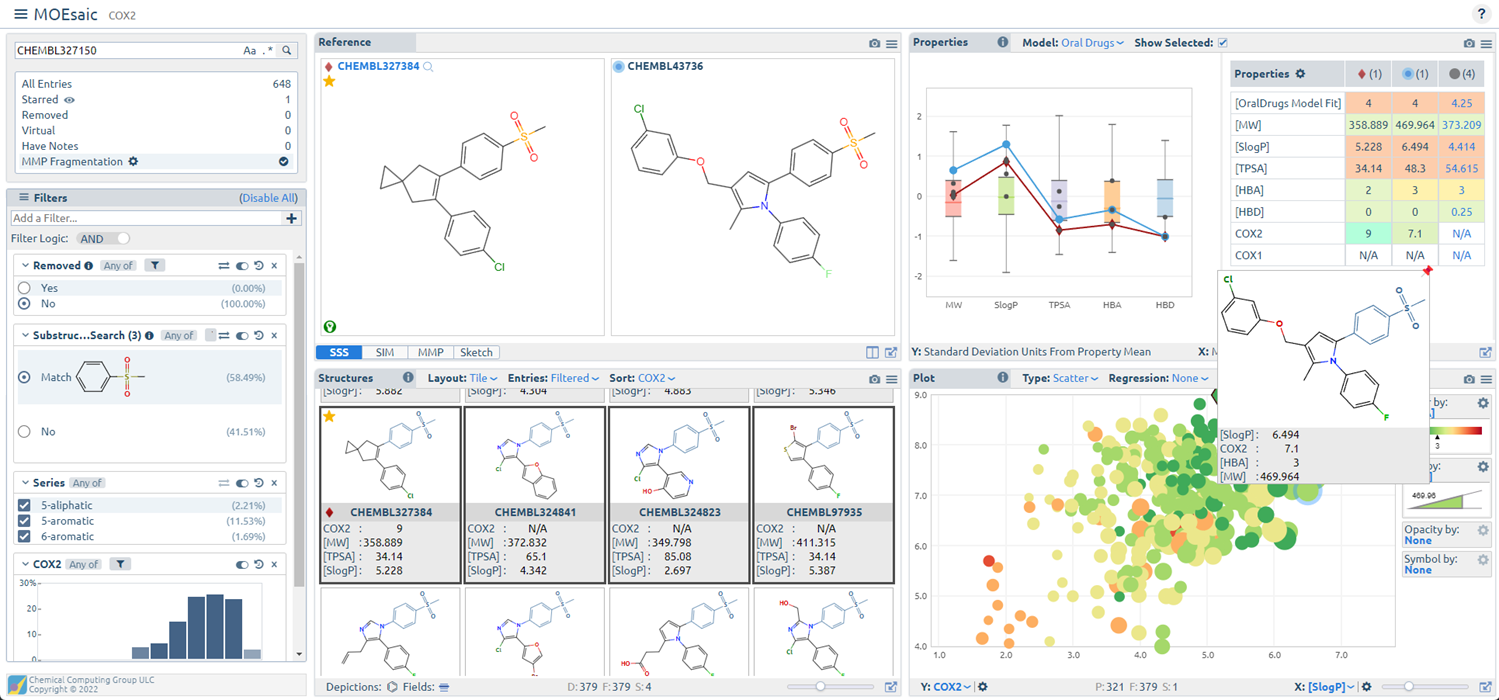Viewport: 1499px width, 700px height.
Task: Click the help question mark icon
Action: click(x=1481, y=14)
